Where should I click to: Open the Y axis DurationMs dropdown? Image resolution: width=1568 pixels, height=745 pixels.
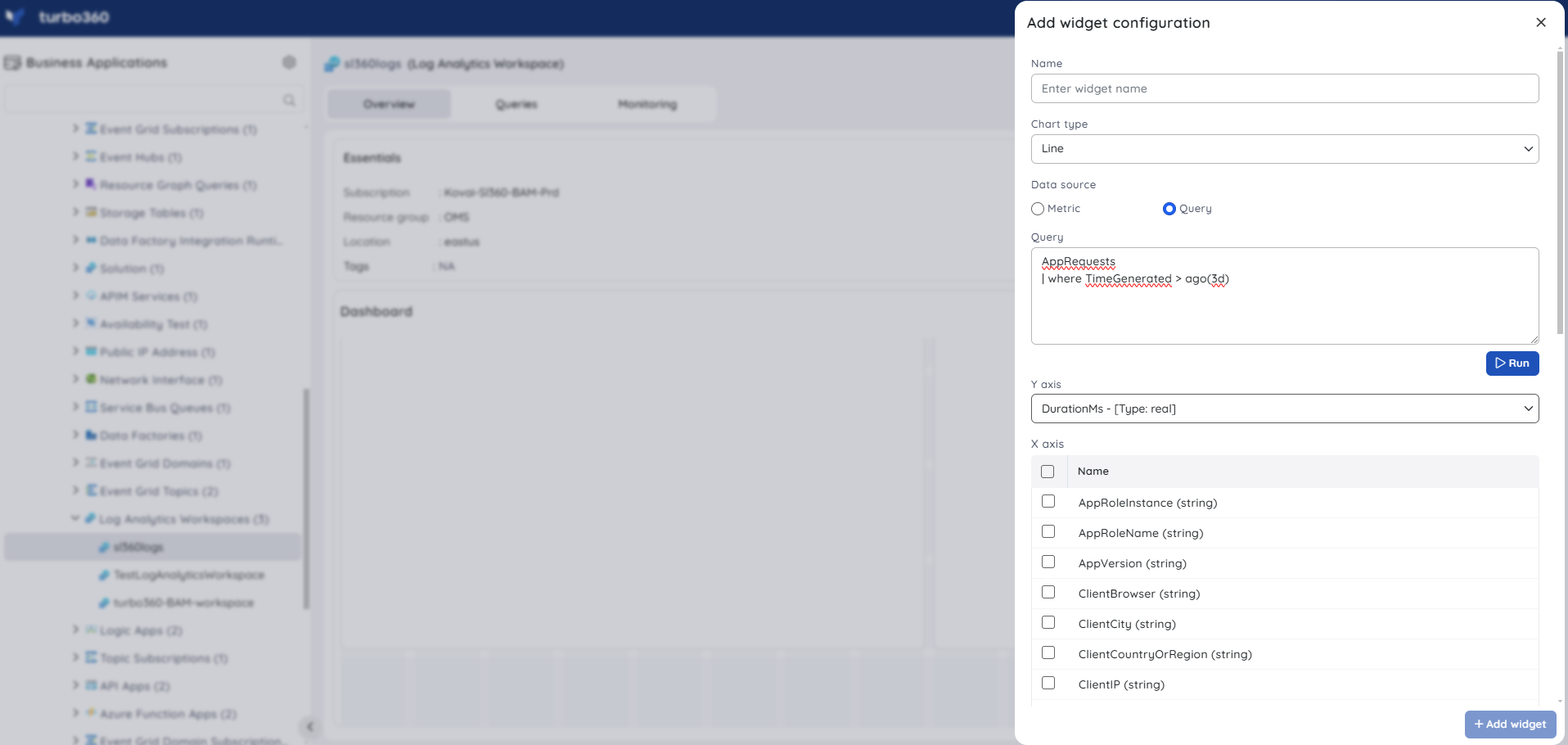[1285, 409]
